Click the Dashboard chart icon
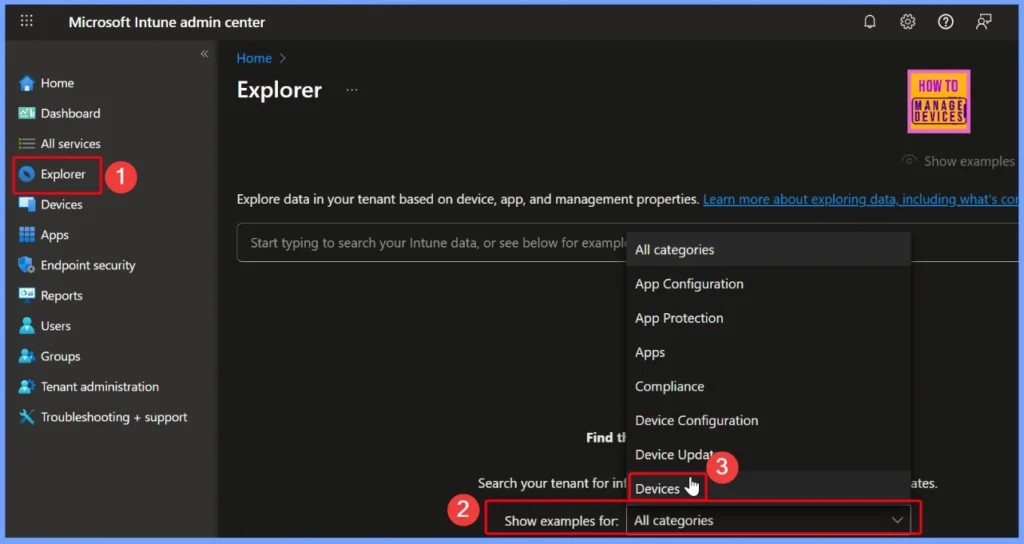 pos(27,113)
